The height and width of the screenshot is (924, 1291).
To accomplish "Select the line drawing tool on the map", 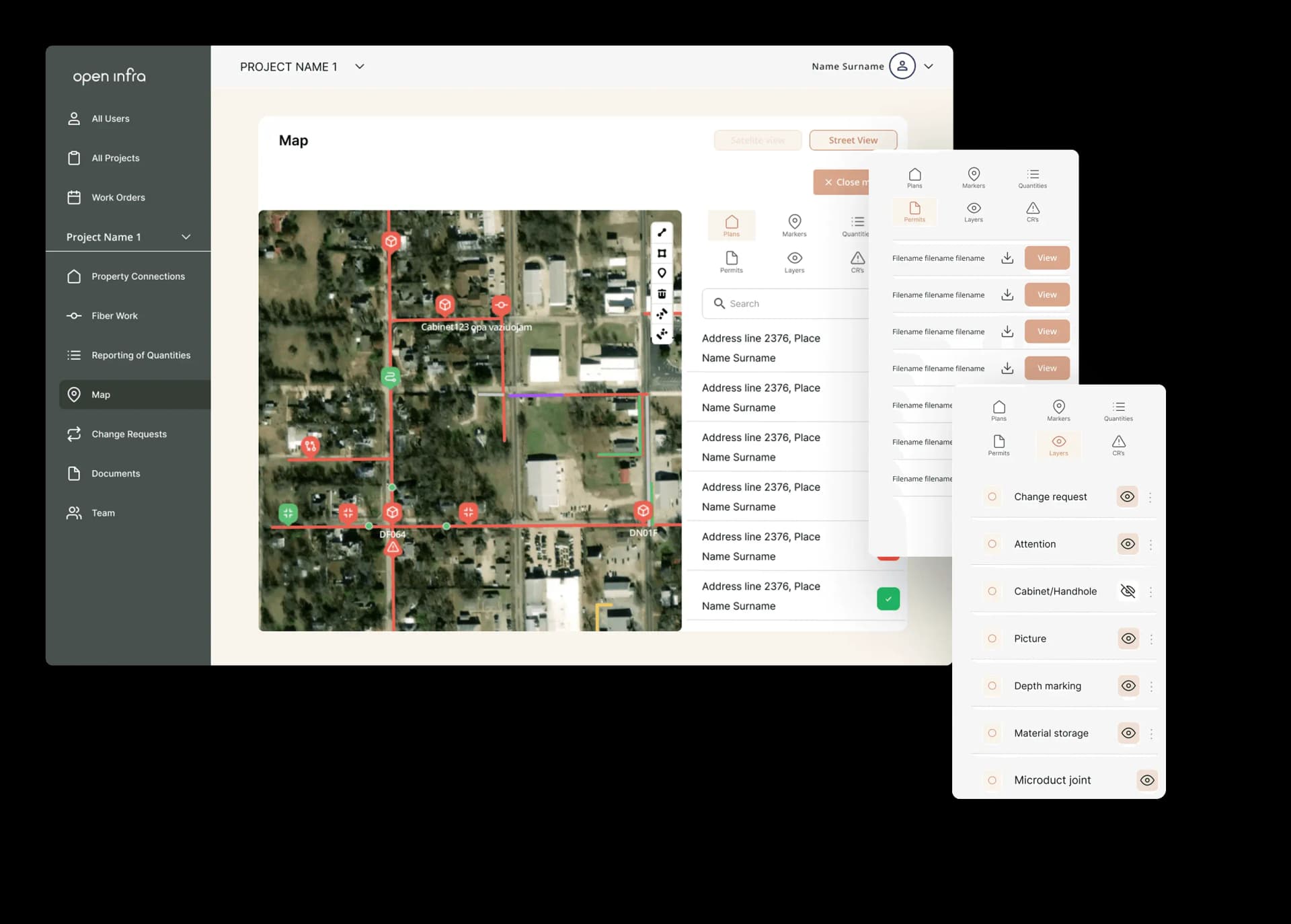I will (x=662, y=233).
